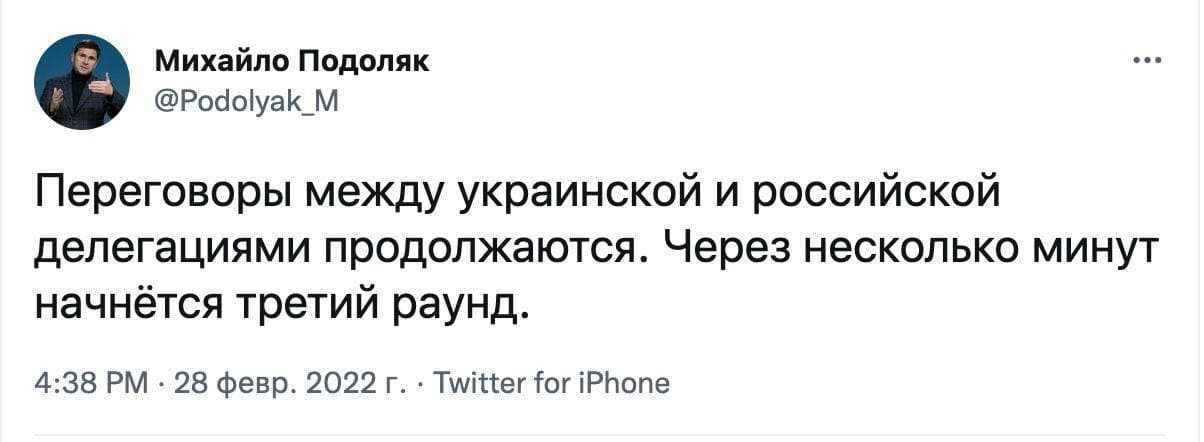Click Михайло Подоляк's profile avatar

(81, 81)
